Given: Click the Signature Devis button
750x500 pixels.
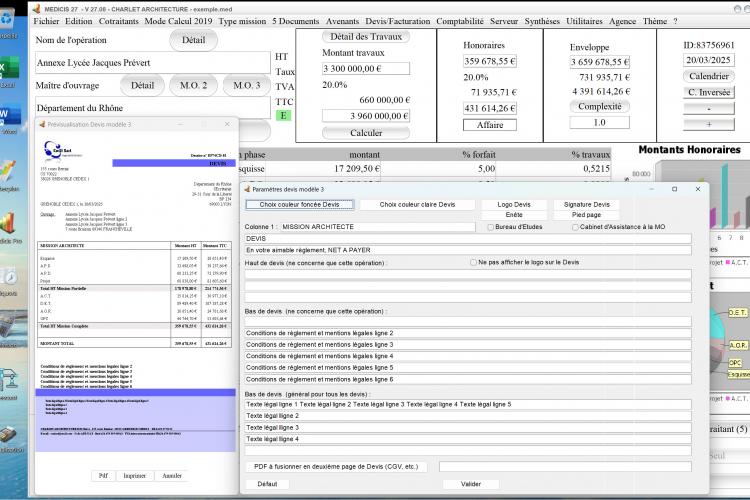Looking at the screenshot, I should (586, 205).
